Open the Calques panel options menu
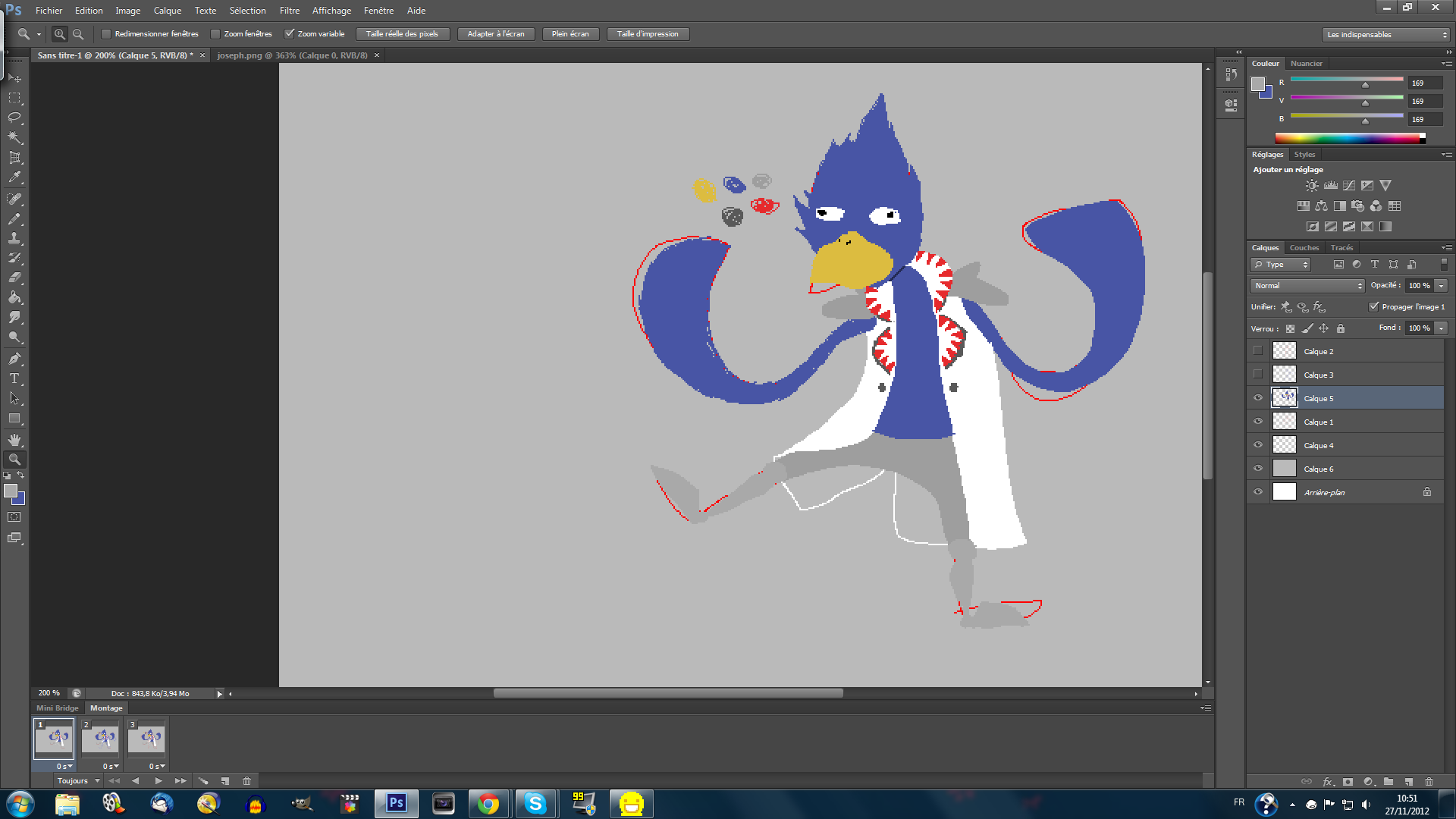1456x819 pixels. (1447, 248)
